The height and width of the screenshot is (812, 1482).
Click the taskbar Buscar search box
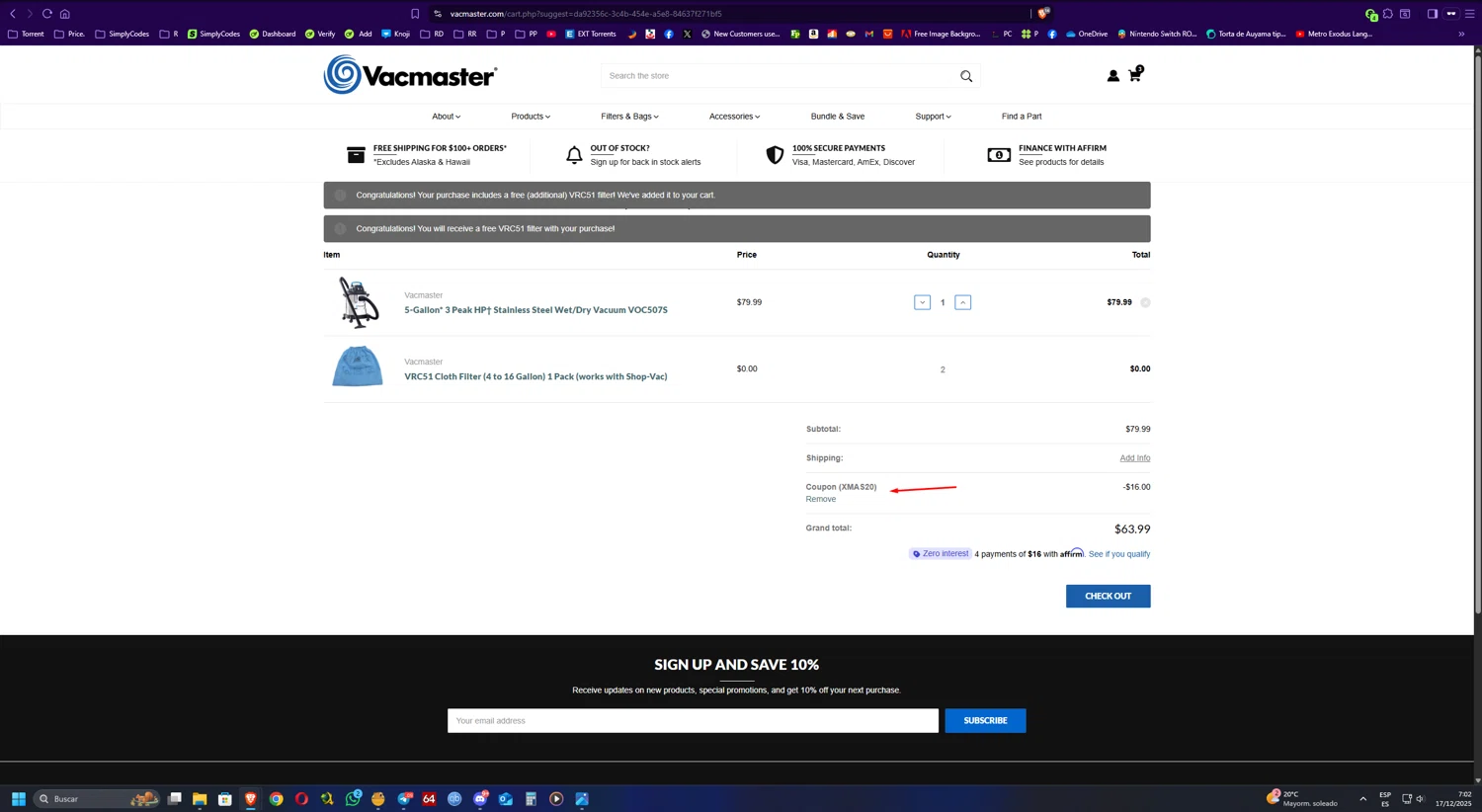coord(97,798)
